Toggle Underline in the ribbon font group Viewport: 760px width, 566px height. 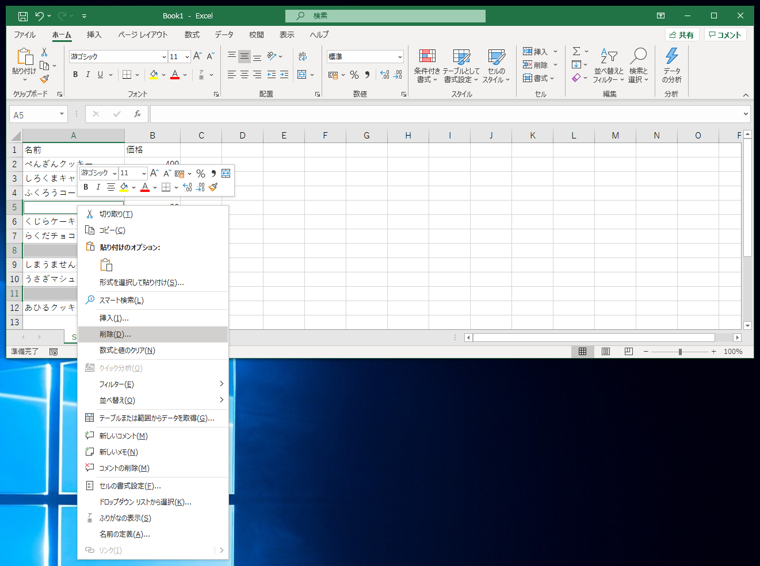(x=100, y=75)
